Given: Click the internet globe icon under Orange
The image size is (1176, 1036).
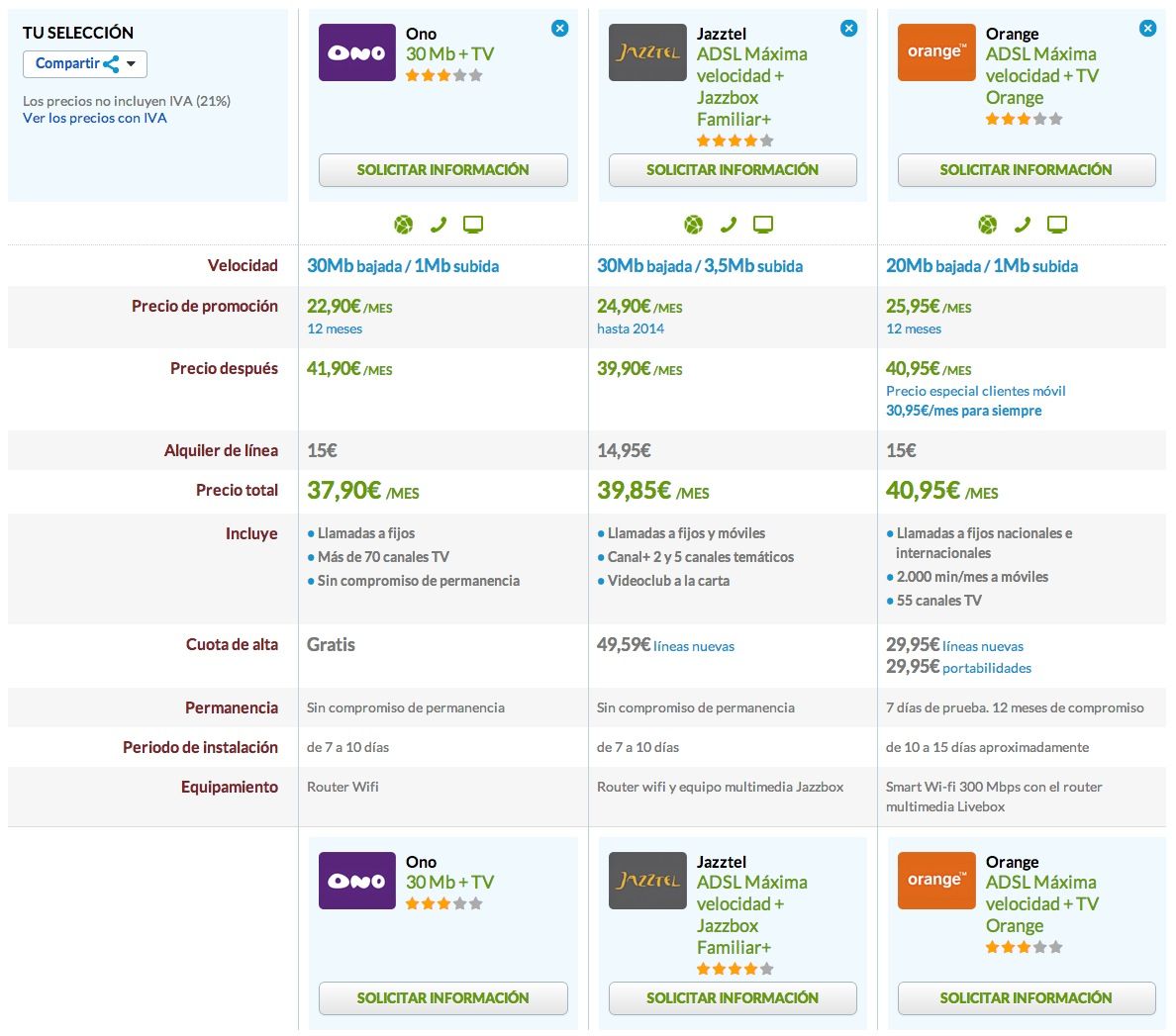Looking at the screenshot, I should point(988,225).
